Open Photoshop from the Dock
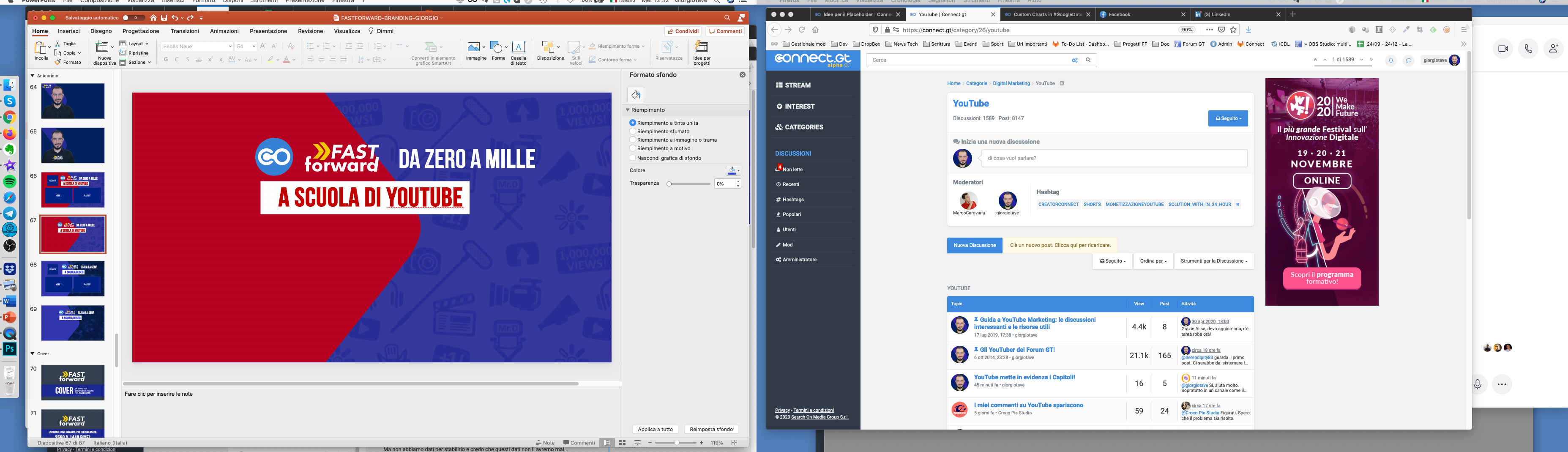 point(10,349)
